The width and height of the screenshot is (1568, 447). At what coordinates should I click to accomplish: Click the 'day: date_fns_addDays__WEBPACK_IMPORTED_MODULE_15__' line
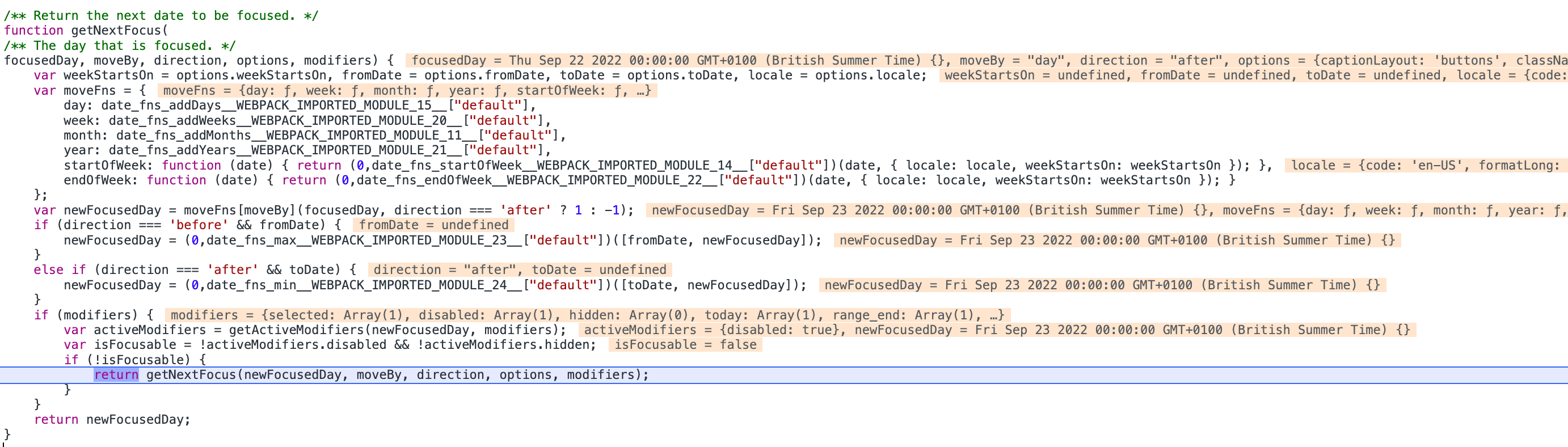(300, 106)
